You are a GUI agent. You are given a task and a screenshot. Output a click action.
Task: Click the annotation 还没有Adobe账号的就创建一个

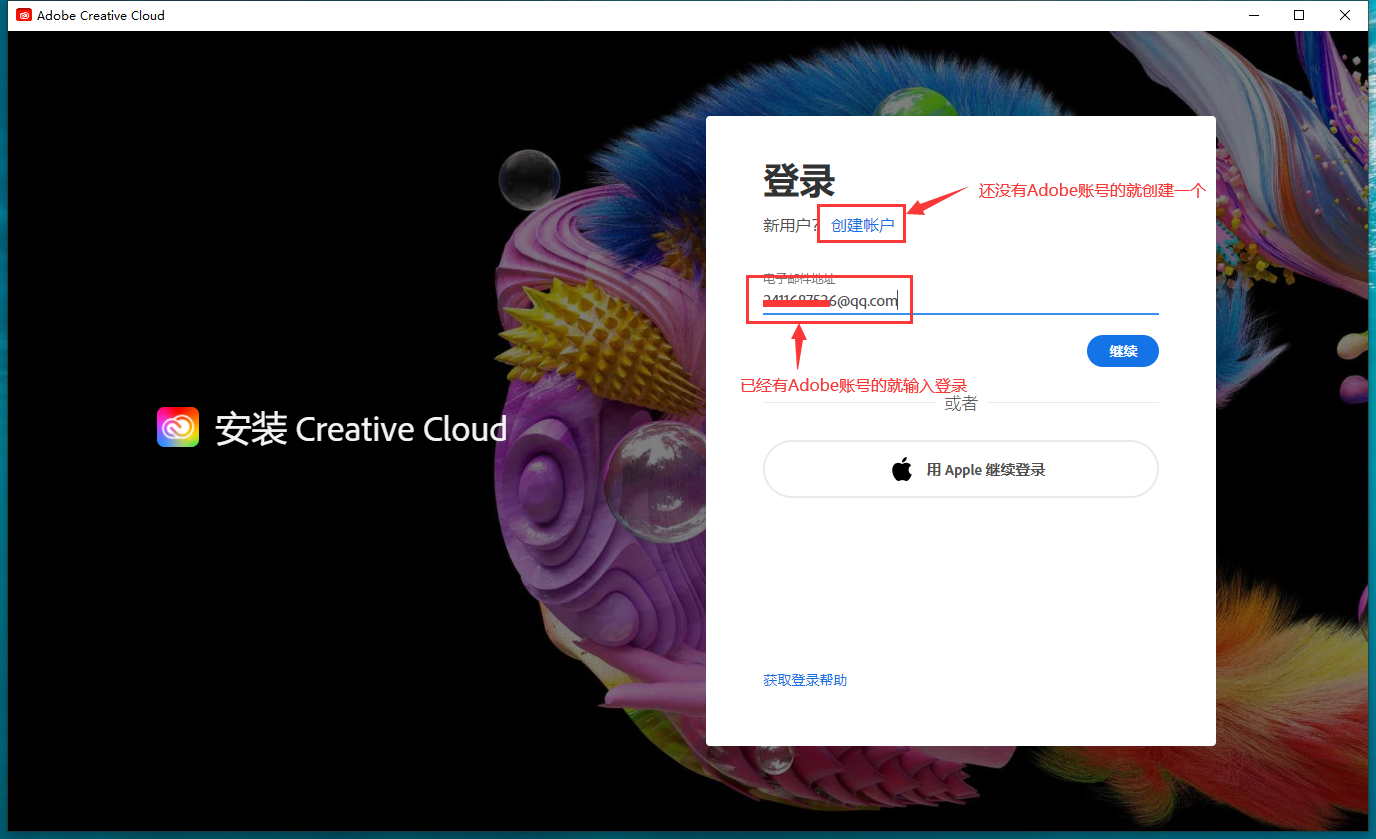(1090, 190)
